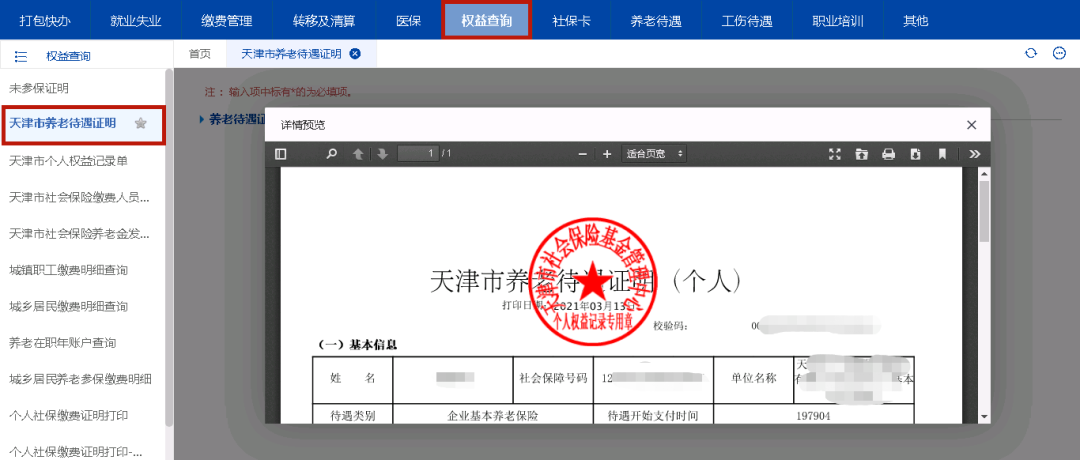Collapse the sidebar via list icon

21,56
